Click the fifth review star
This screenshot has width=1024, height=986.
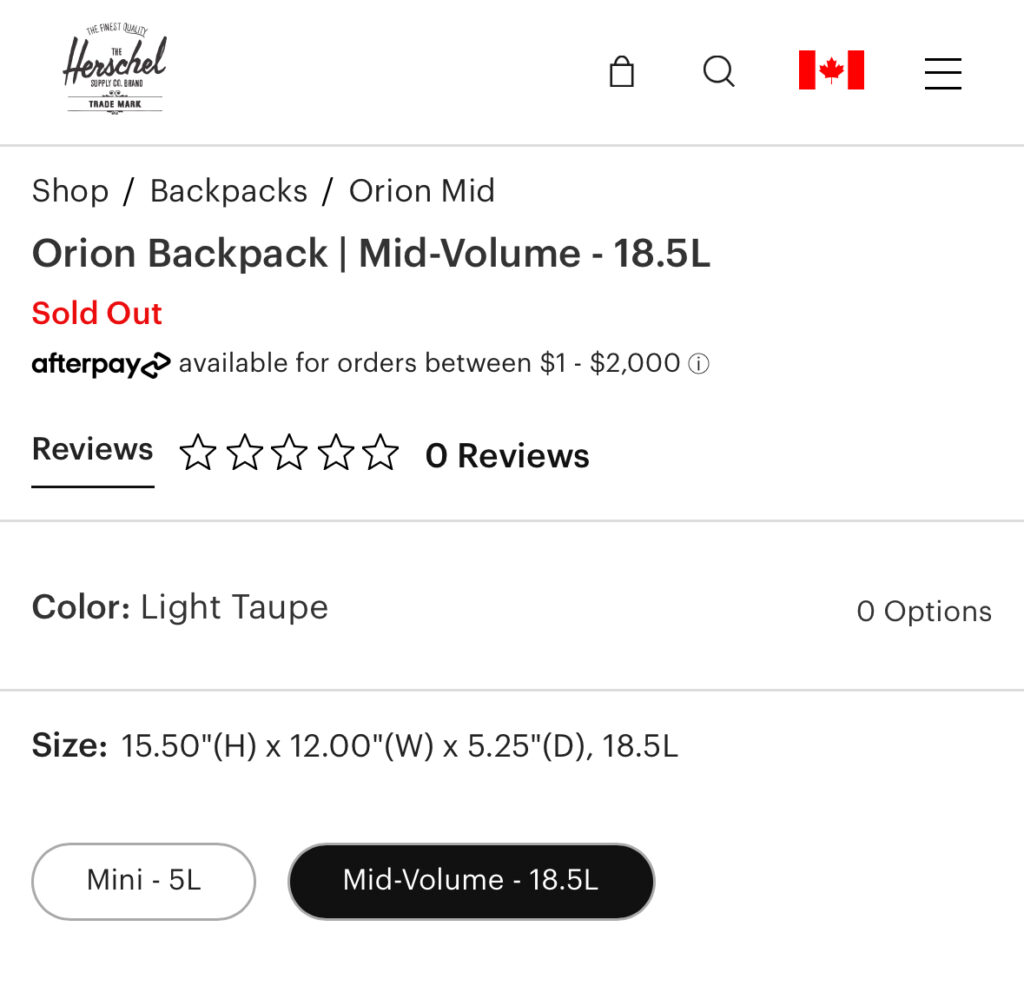click(380, 454)
